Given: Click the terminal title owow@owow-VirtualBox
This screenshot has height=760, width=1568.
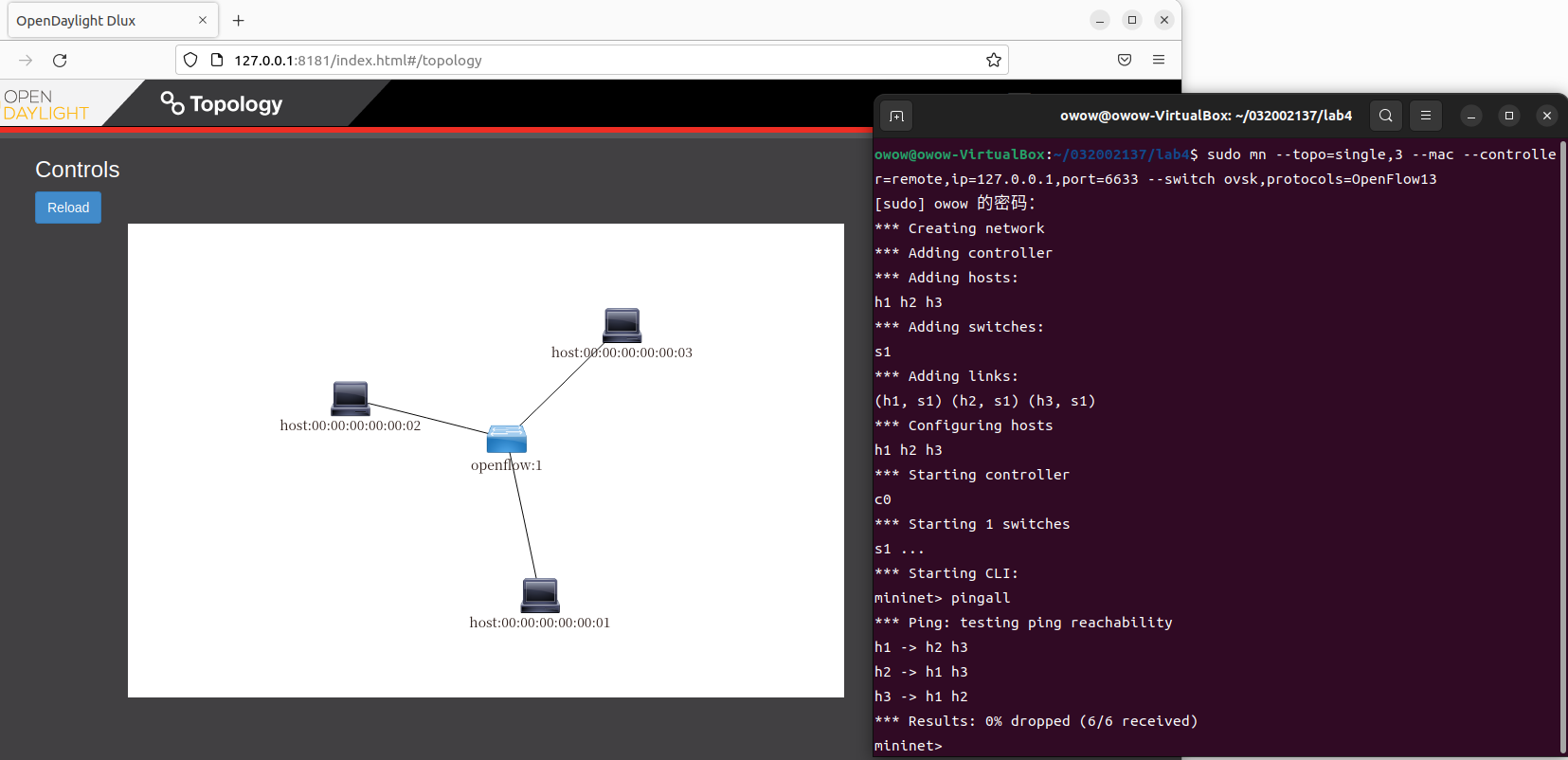Looking at the screenshot, I should tap(1206, 116).
